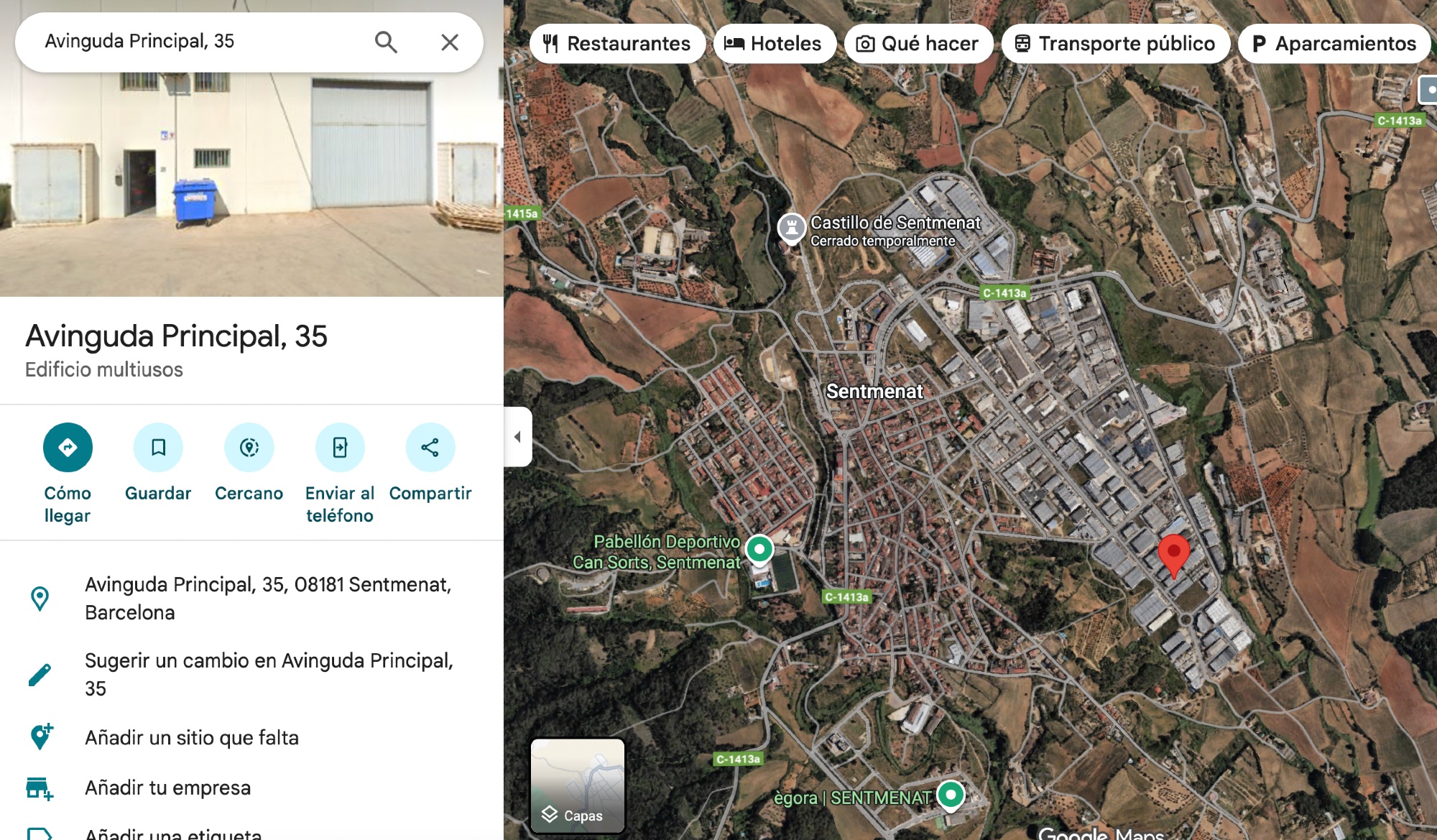
Task: Clear the search with the X icon
Action: (450, 42)
